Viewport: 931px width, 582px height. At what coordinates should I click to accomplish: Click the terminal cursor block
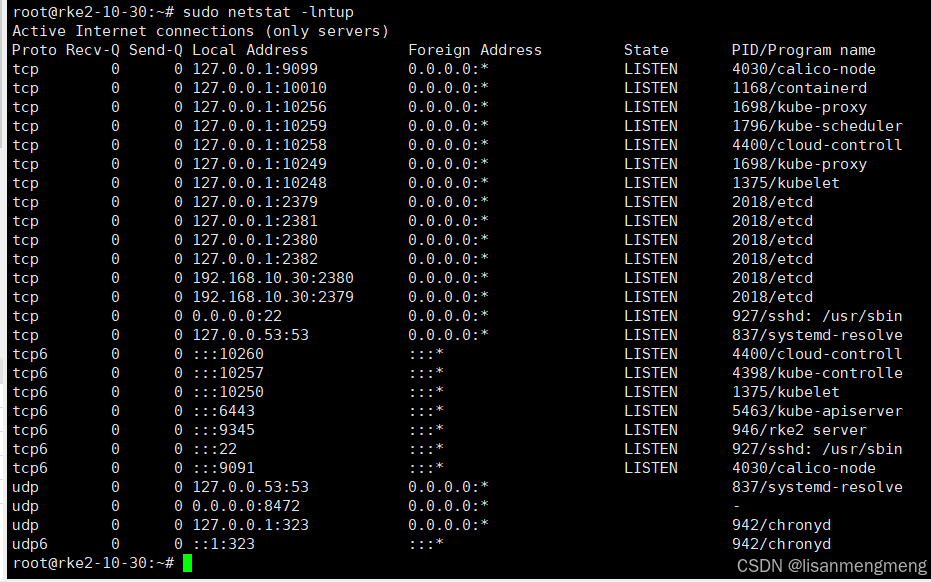(x=185, y=562)
